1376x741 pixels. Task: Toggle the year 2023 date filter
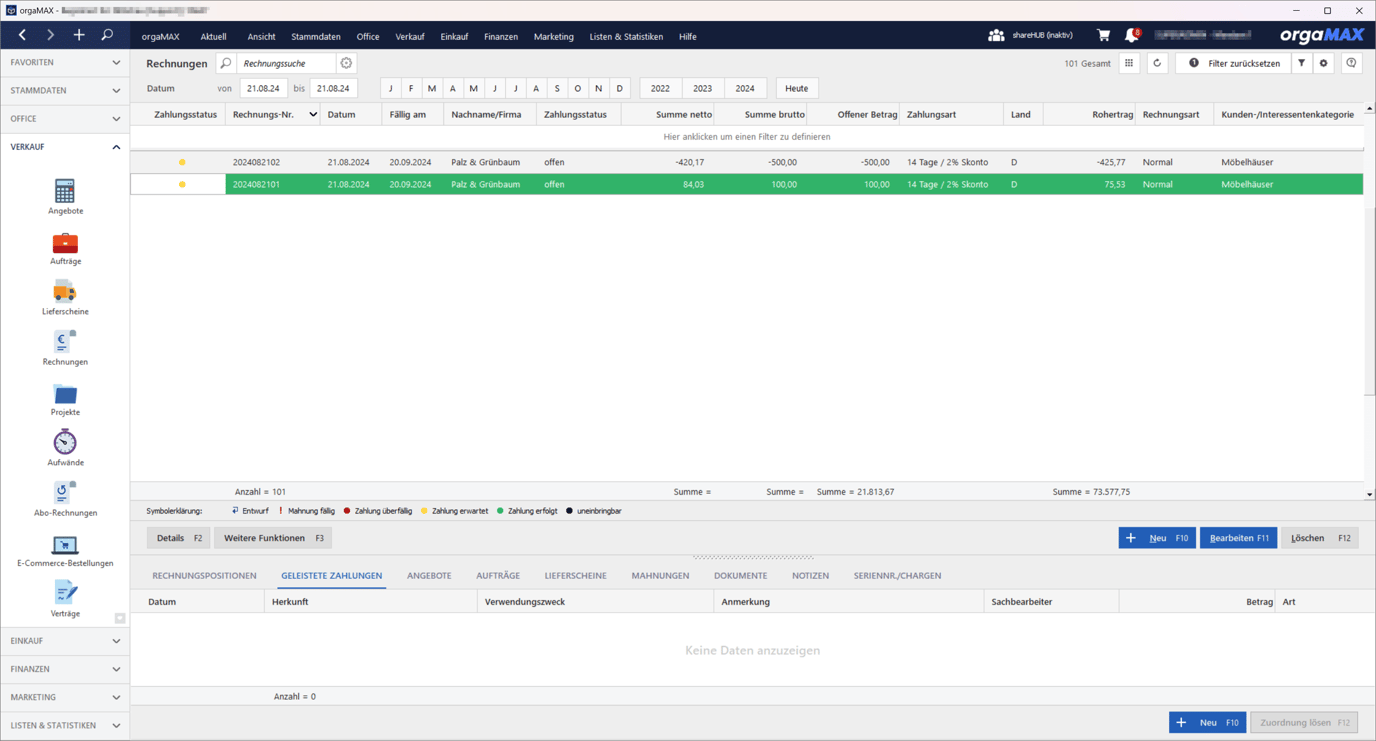[x=702, y=88]
